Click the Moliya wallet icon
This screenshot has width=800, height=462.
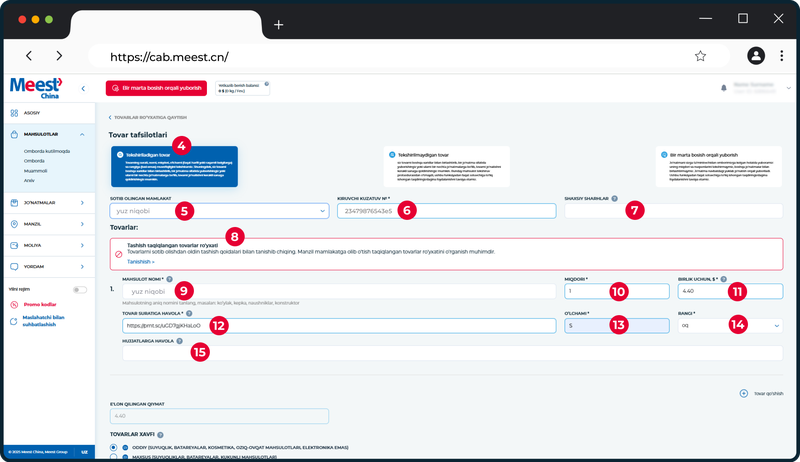point(14,245)
